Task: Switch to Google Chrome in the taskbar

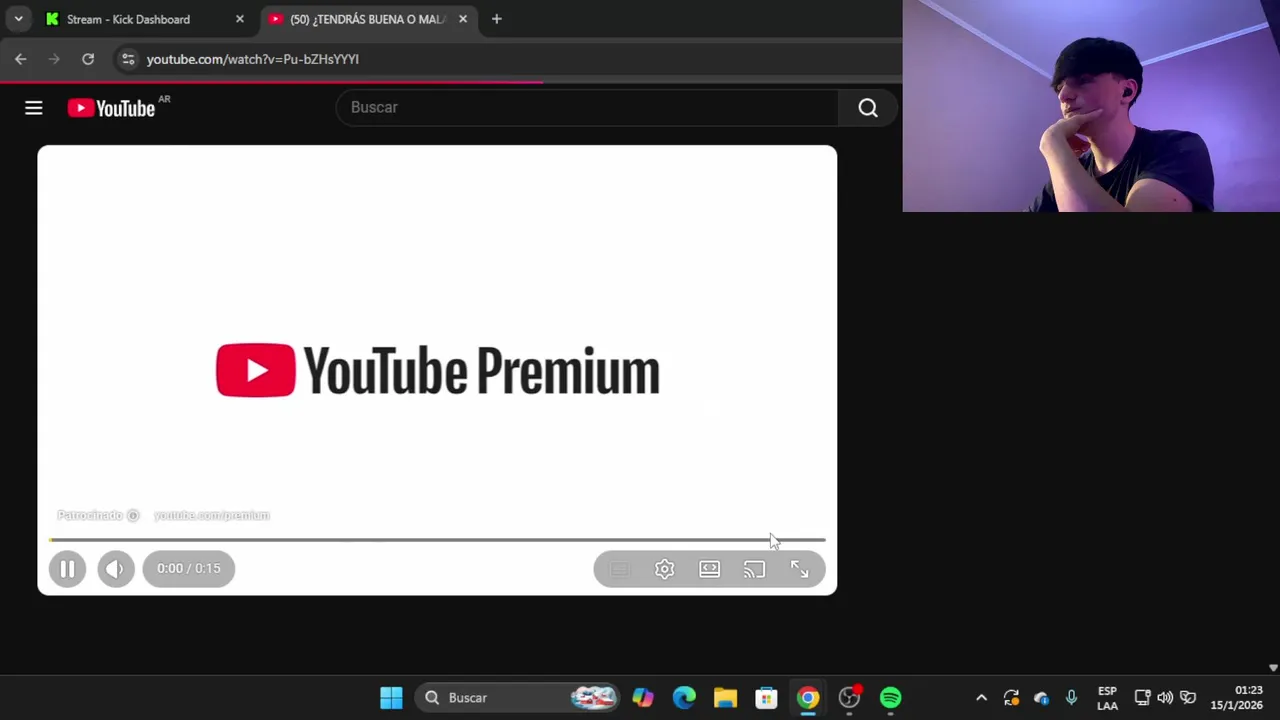Action: click(x=808, y=698)
